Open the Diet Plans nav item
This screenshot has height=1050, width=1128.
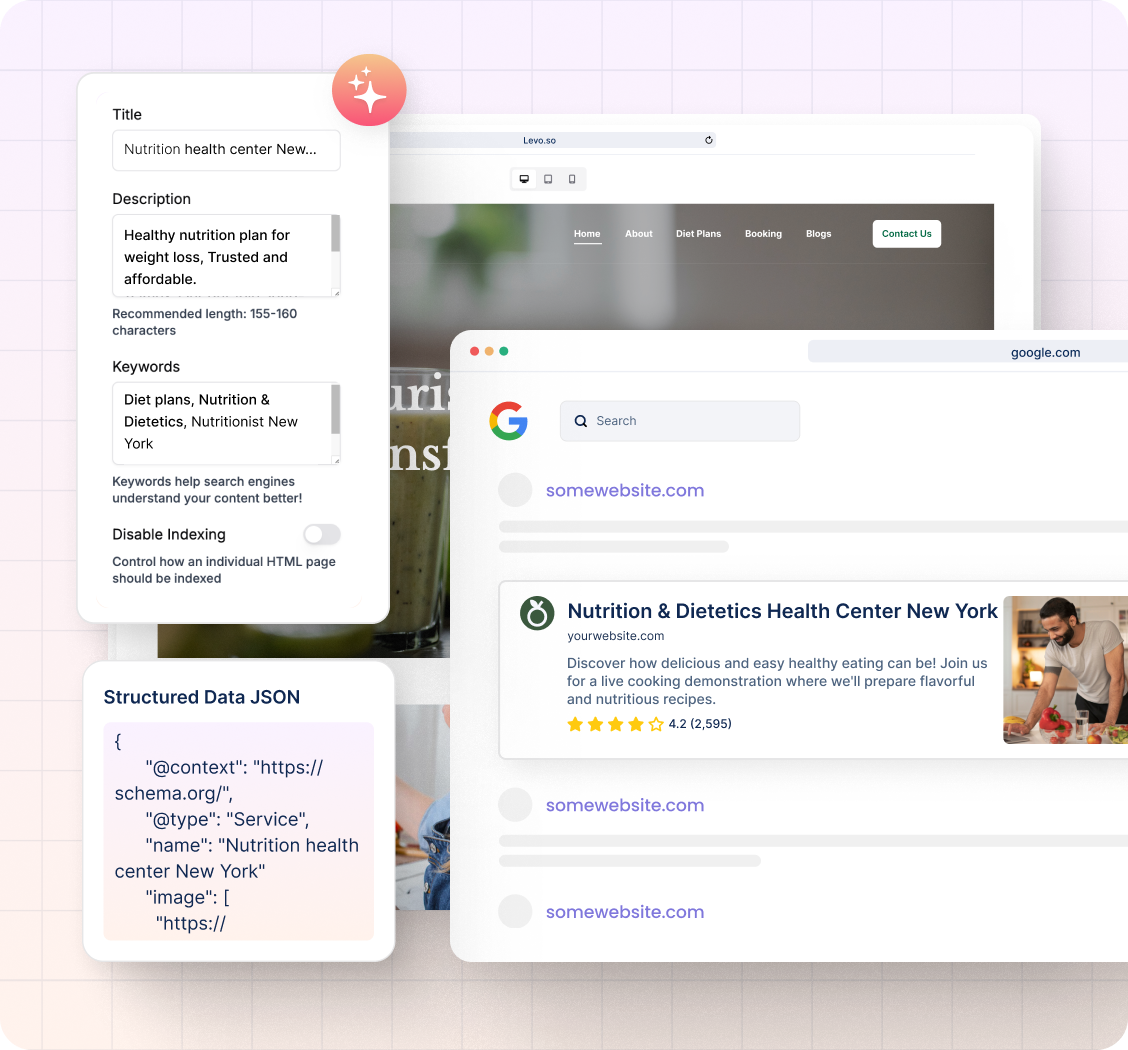(x=698, y=234)
